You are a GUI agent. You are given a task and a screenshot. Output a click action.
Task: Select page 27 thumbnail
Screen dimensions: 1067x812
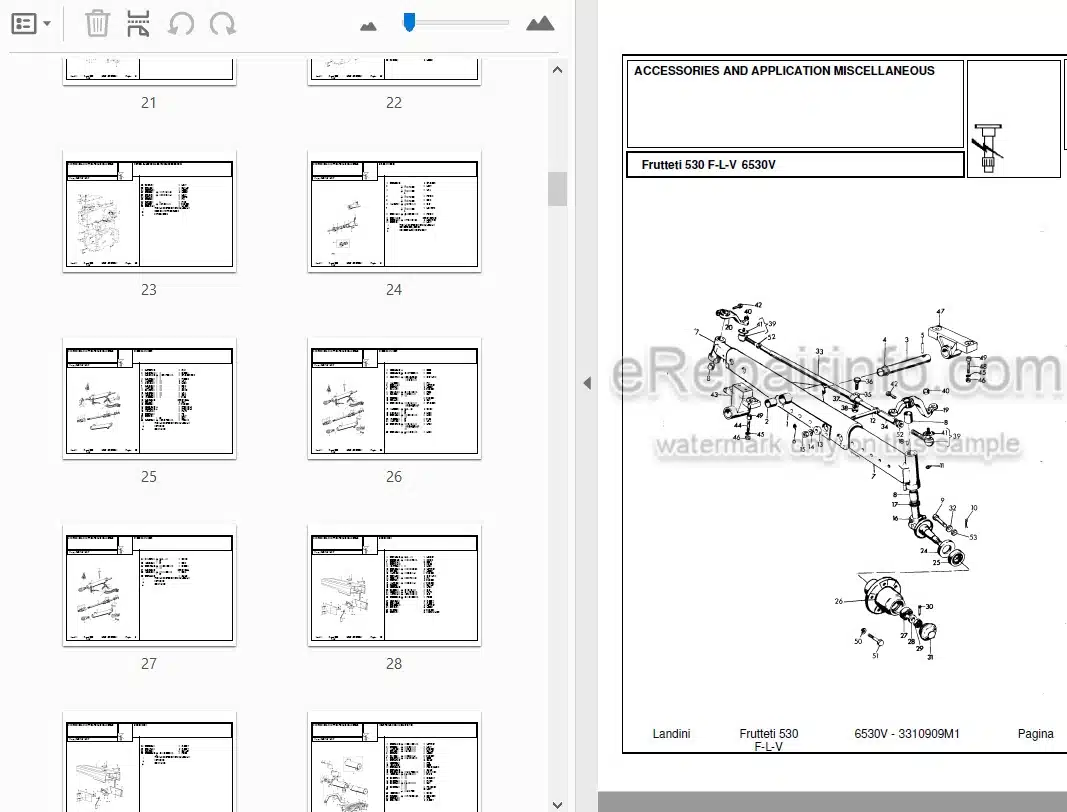pyautogui.click(x=149, y=586)
